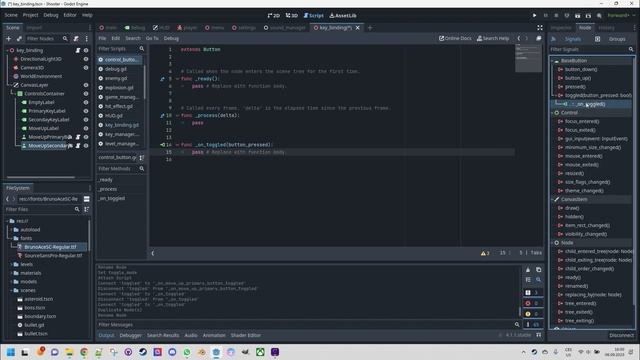Expand the levels folder in FileSystem

pyautogui.click(x=11, y=264)
